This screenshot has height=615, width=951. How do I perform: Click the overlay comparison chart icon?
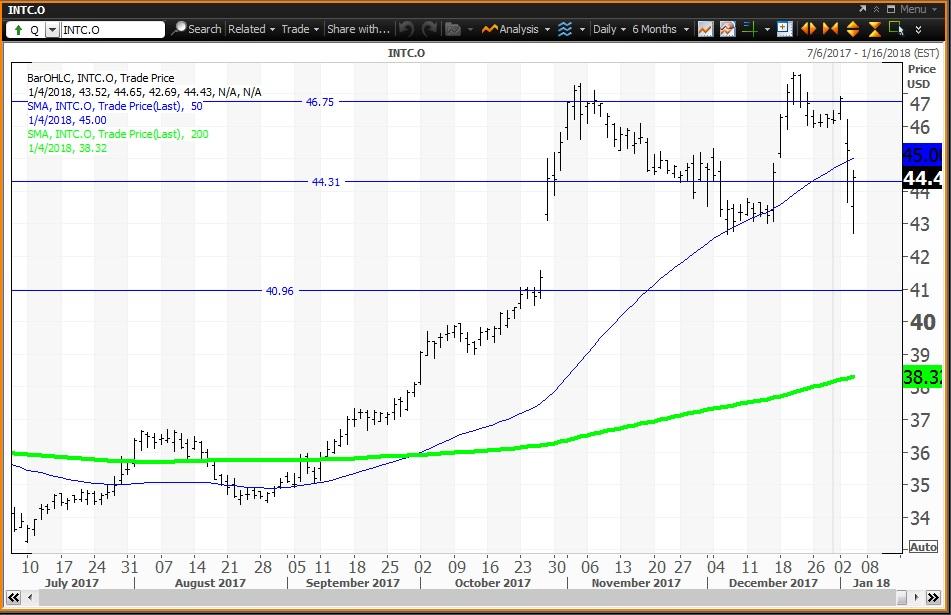click(x=727, y=29)
